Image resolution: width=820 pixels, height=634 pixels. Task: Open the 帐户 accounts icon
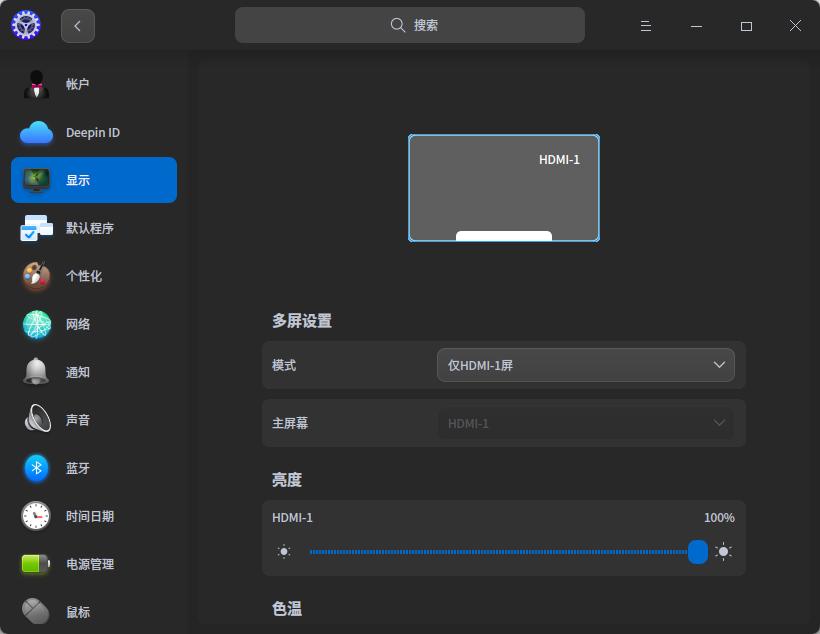(36, 85)
